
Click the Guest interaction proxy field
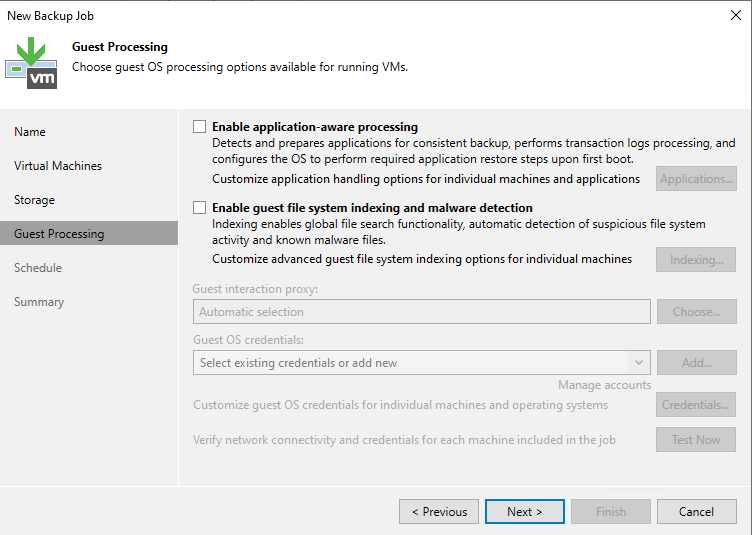[421, 312]
